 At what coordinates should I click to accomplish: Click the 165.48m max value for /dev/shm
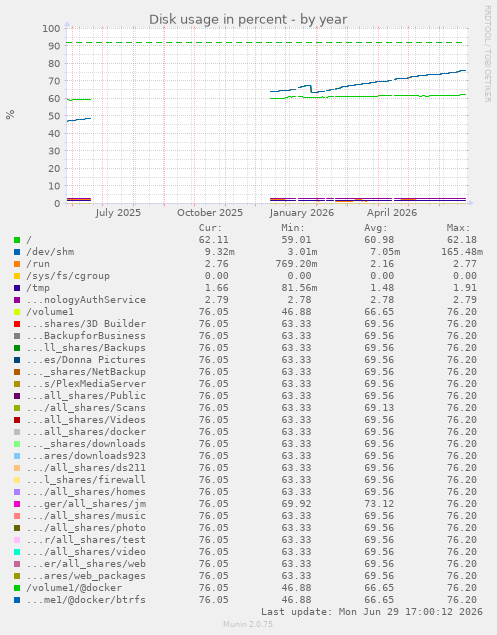pyautogui.click(x=462, y=252)
